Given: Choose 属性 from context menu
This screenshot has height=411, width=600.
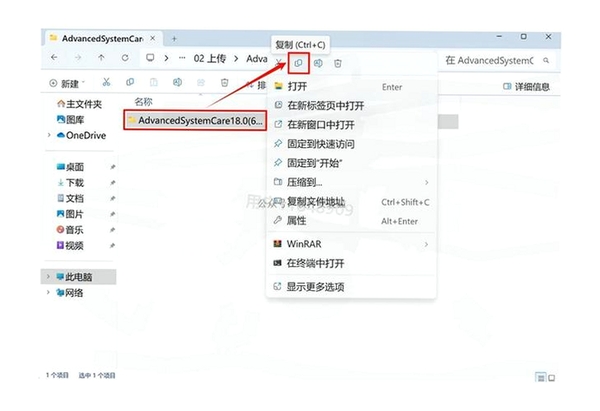Looking at the screenshot, I should pos(351,221).
